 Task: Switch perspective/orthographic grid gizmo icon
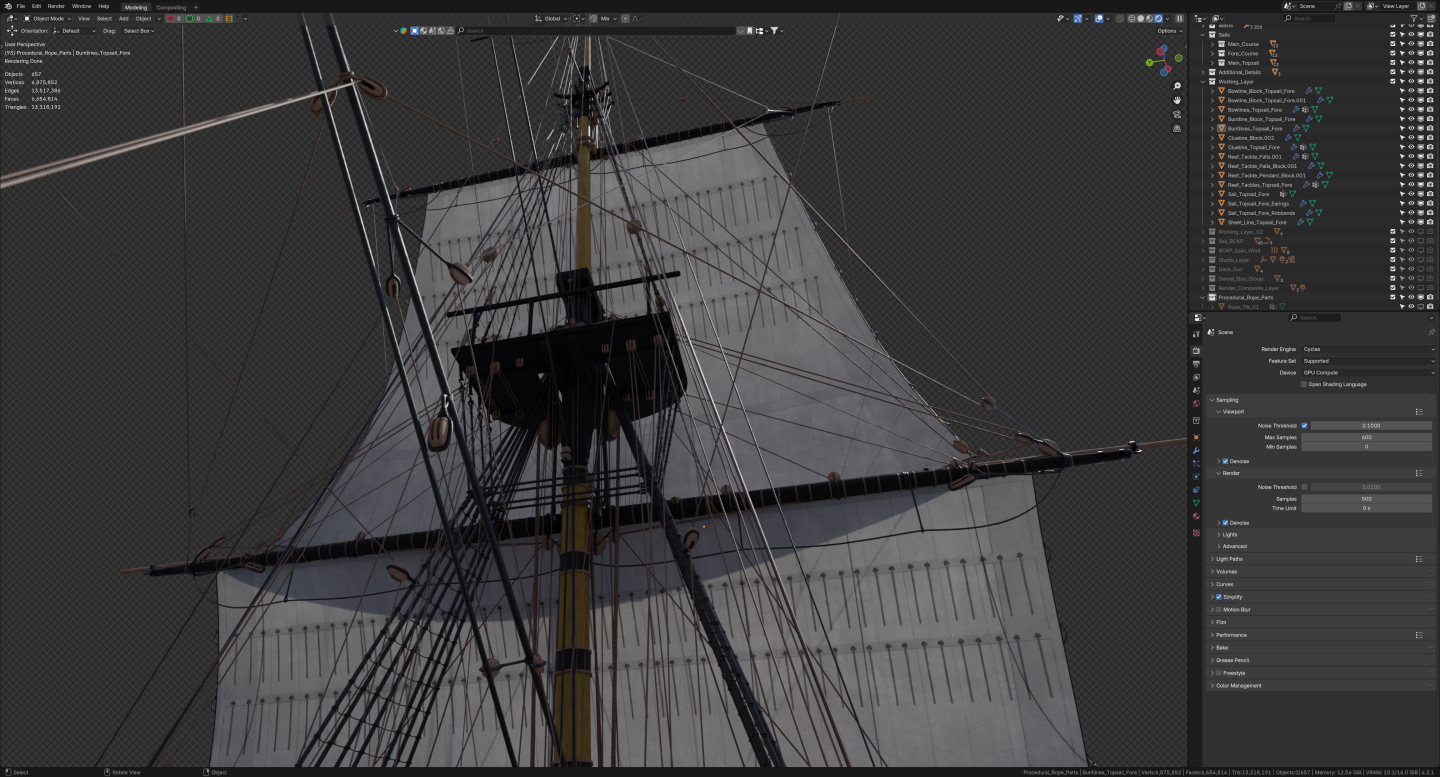1177,128
